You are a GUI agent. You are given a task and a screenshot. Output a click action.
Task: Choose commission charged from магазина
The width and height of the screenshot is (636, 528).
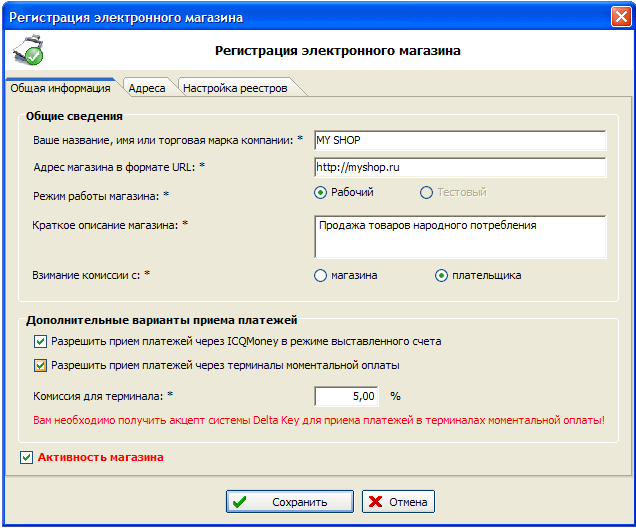coord(321,275)
